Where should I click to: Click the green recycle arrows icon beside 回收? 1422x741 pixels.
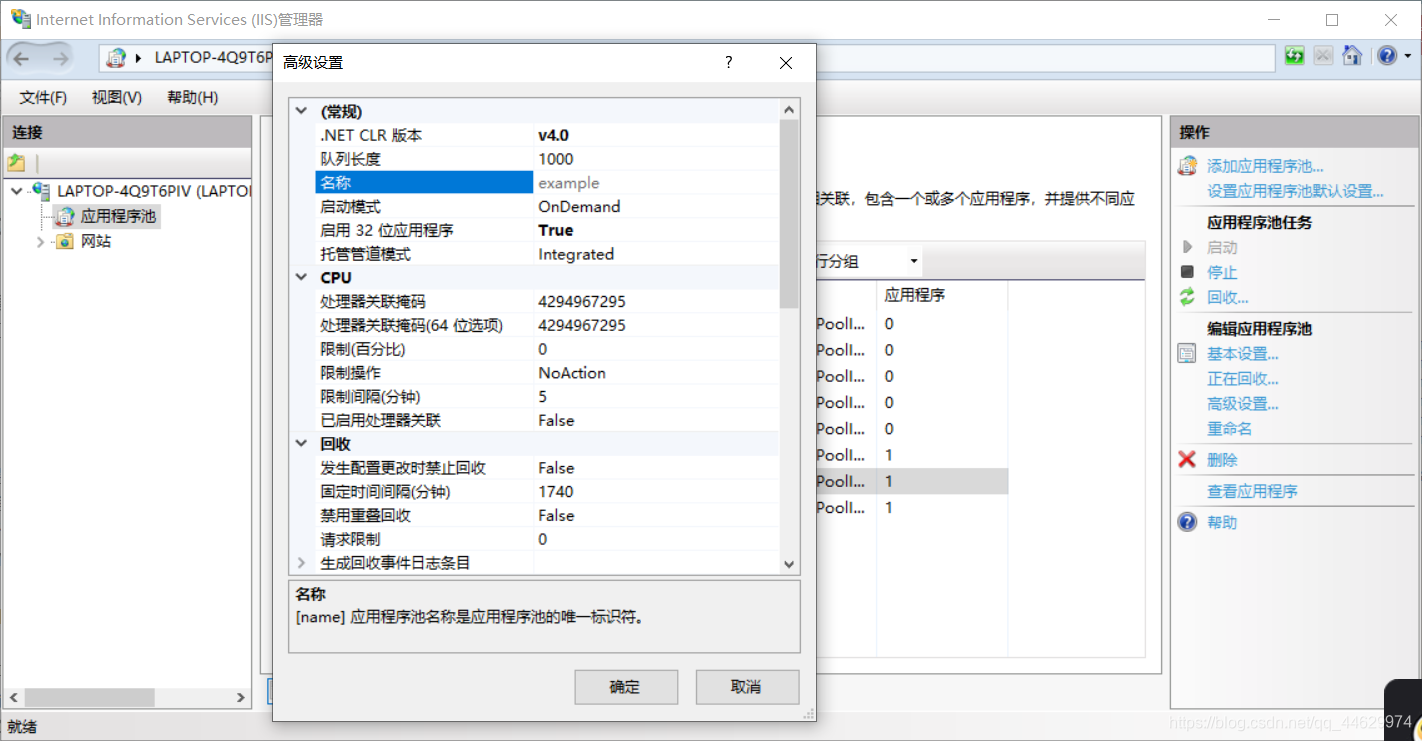click(1186, 296)
